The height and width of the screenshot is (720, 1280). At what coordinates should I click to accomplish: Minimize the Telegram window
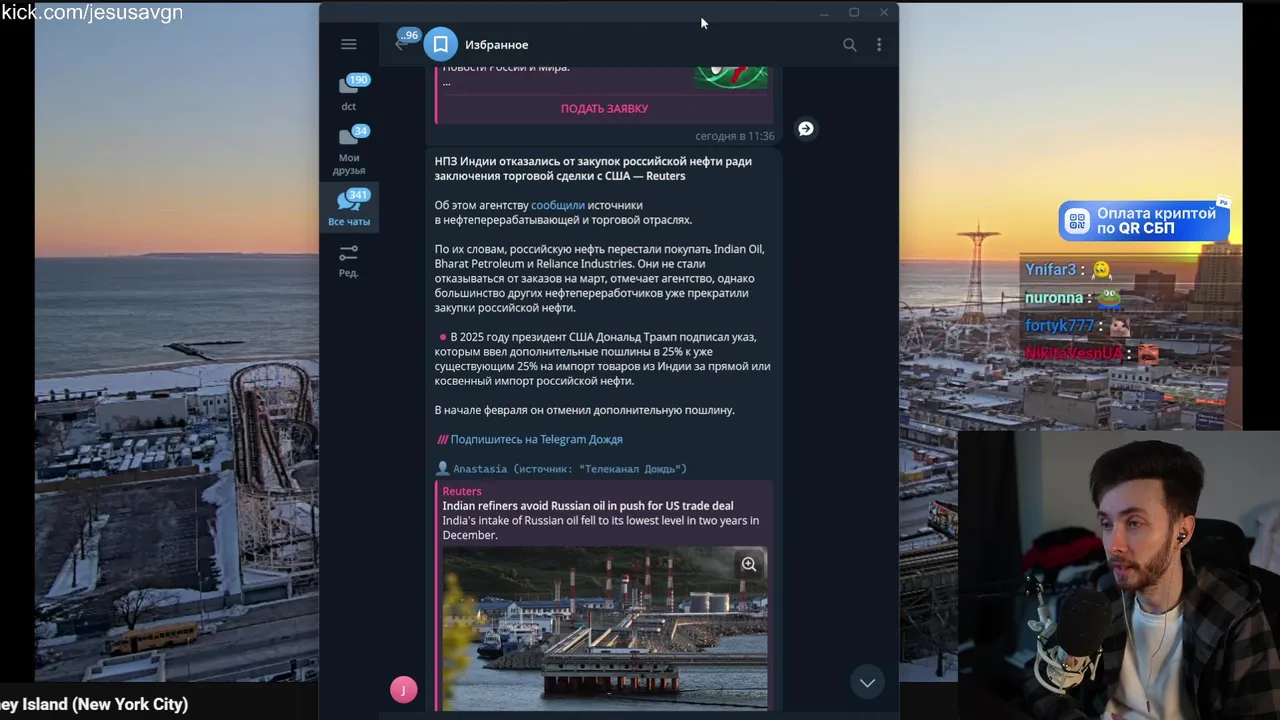click(824, 13)
